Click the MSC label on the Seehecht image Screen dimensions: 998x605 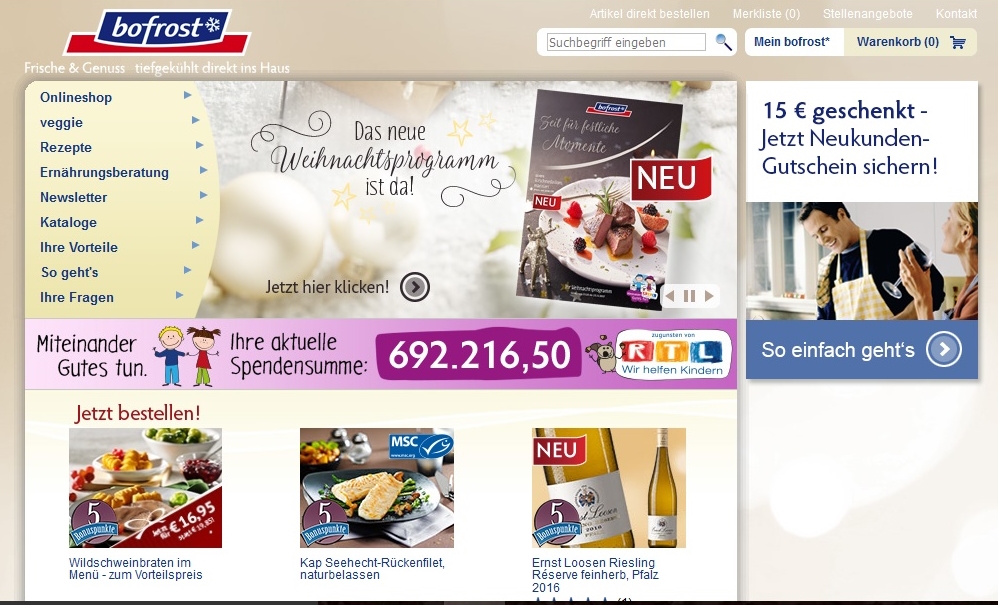click(x=421, y=444)
